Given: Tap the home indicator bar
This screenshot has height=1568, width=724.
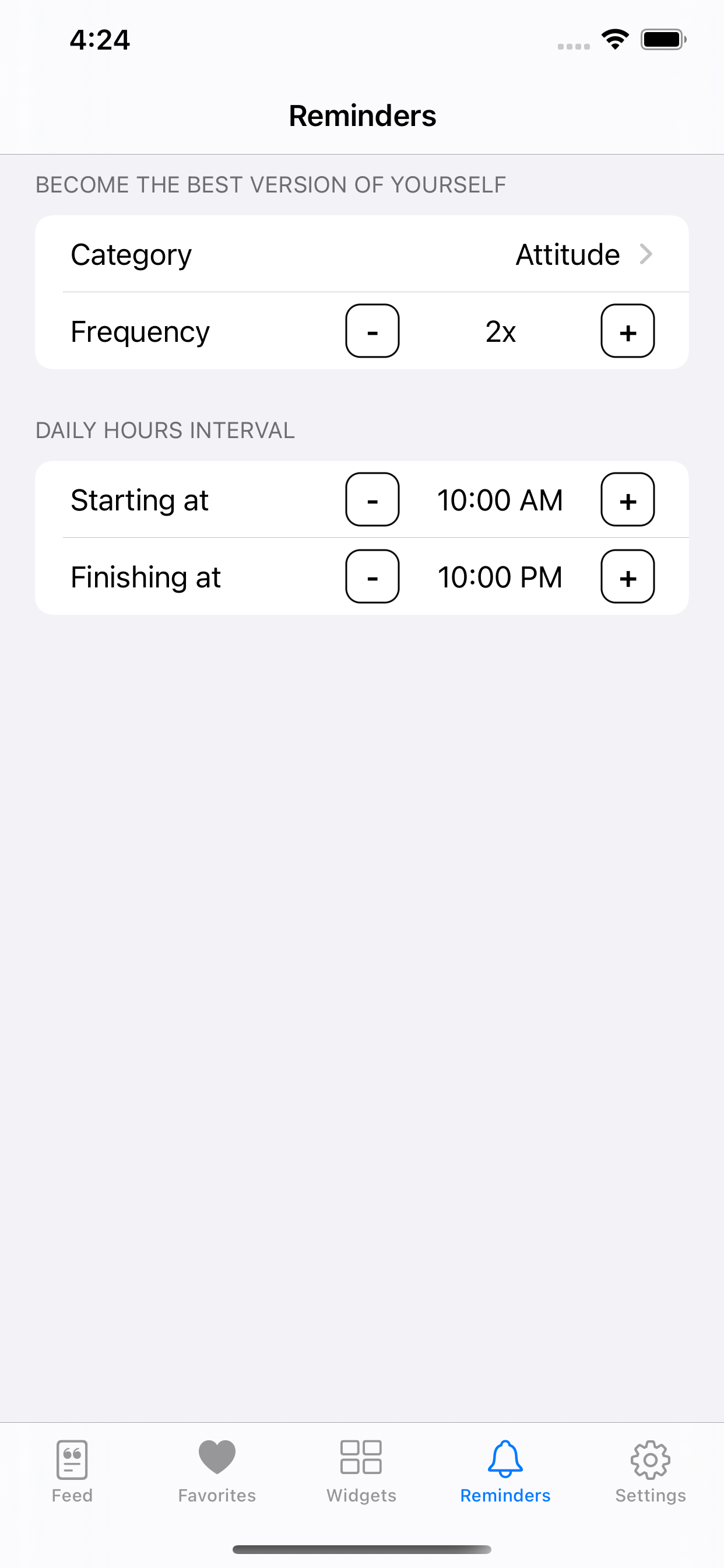Looking at the screenshot, I should click(361, 1549).
